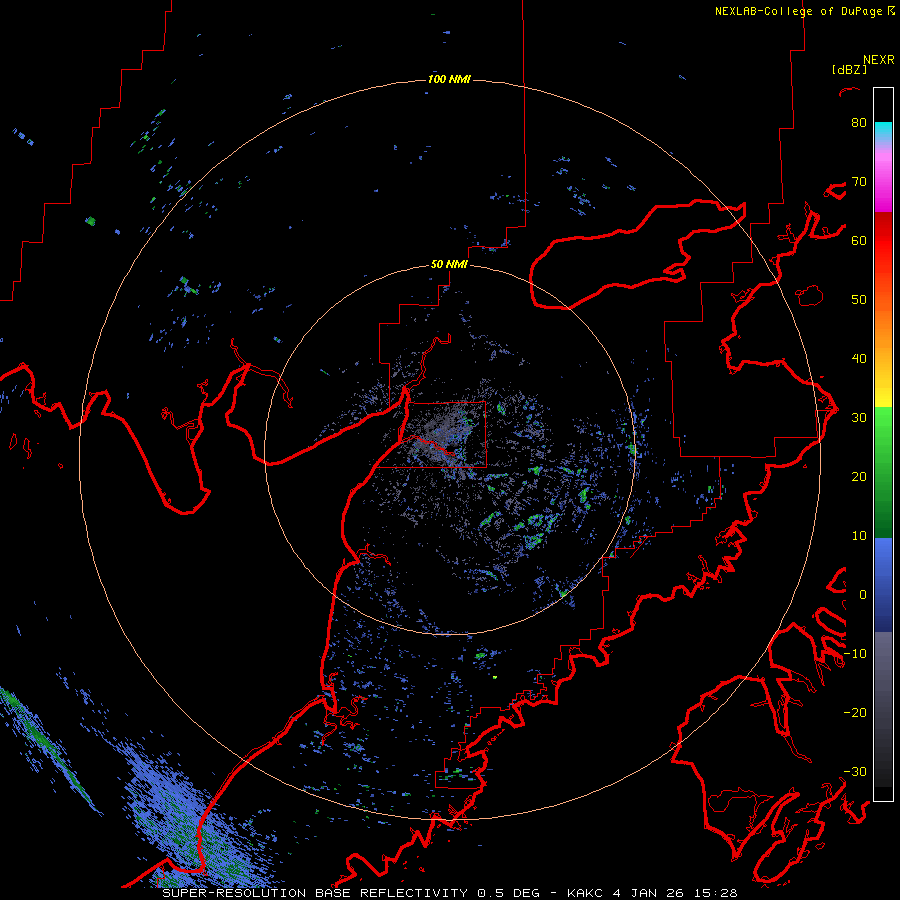Viewport: 900px width, 900px height.
Task: Click the 10 value on the dBZ scale
Action: 859,536
